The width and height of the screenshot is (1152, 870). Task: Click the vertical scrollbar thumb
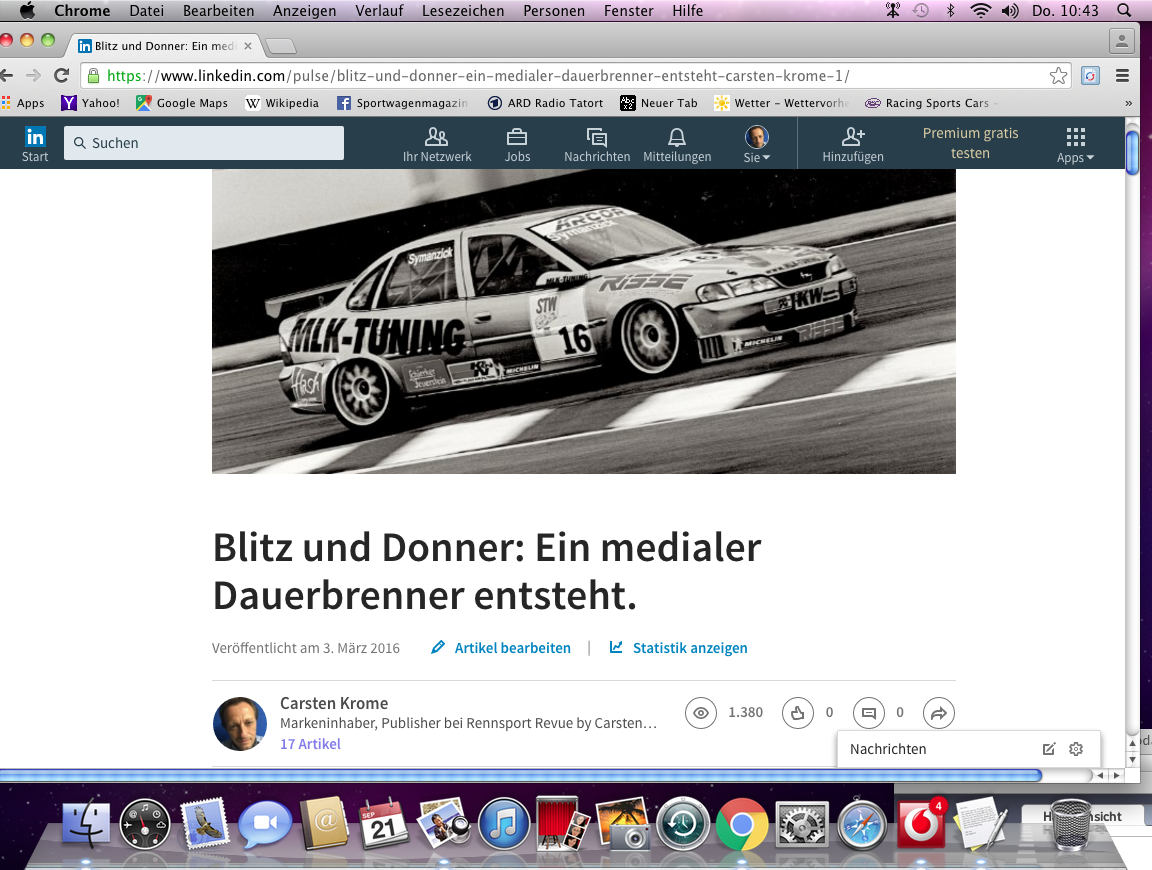1132,152
